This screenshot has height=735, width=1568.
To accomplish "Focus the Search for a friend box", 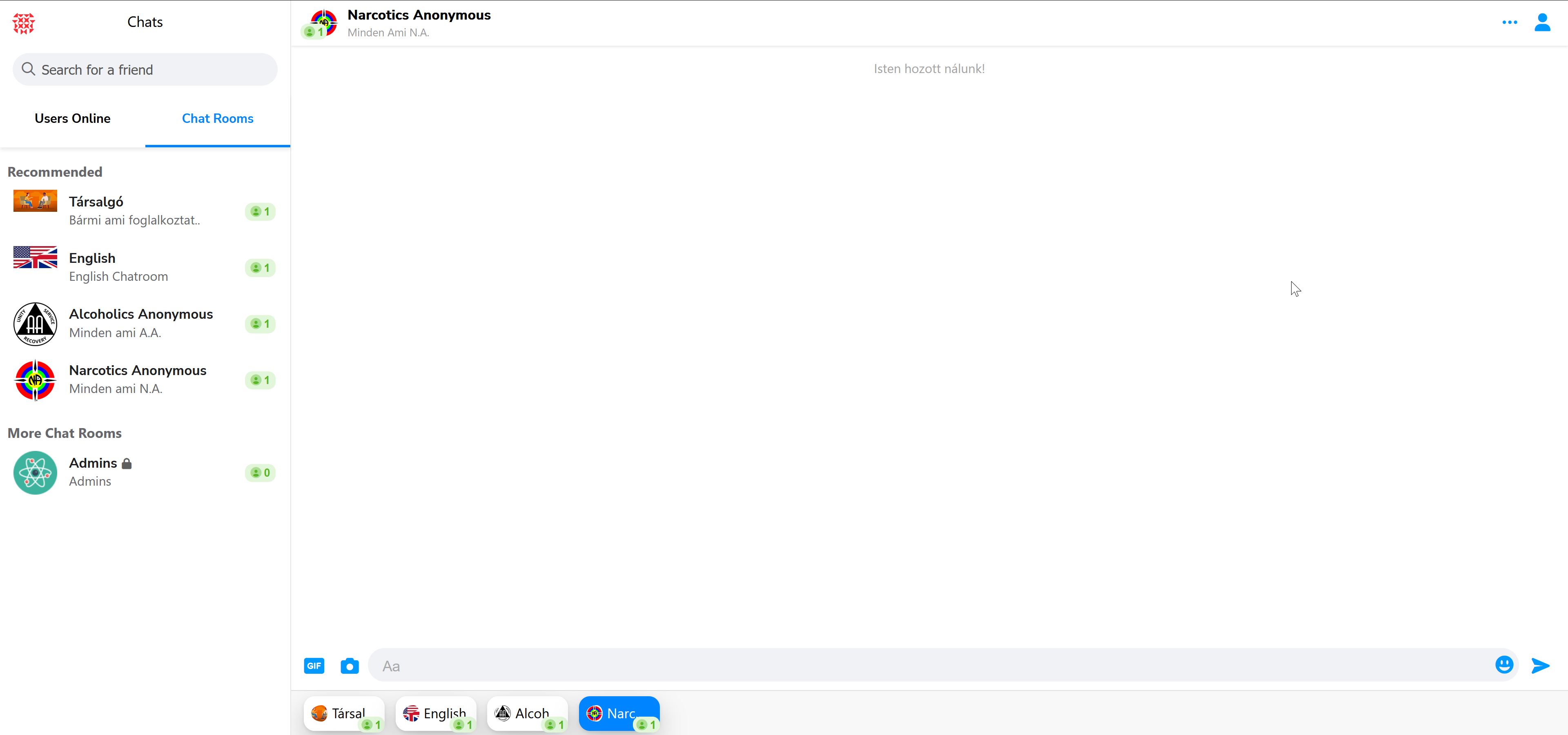I will click(x=152, y=69).
